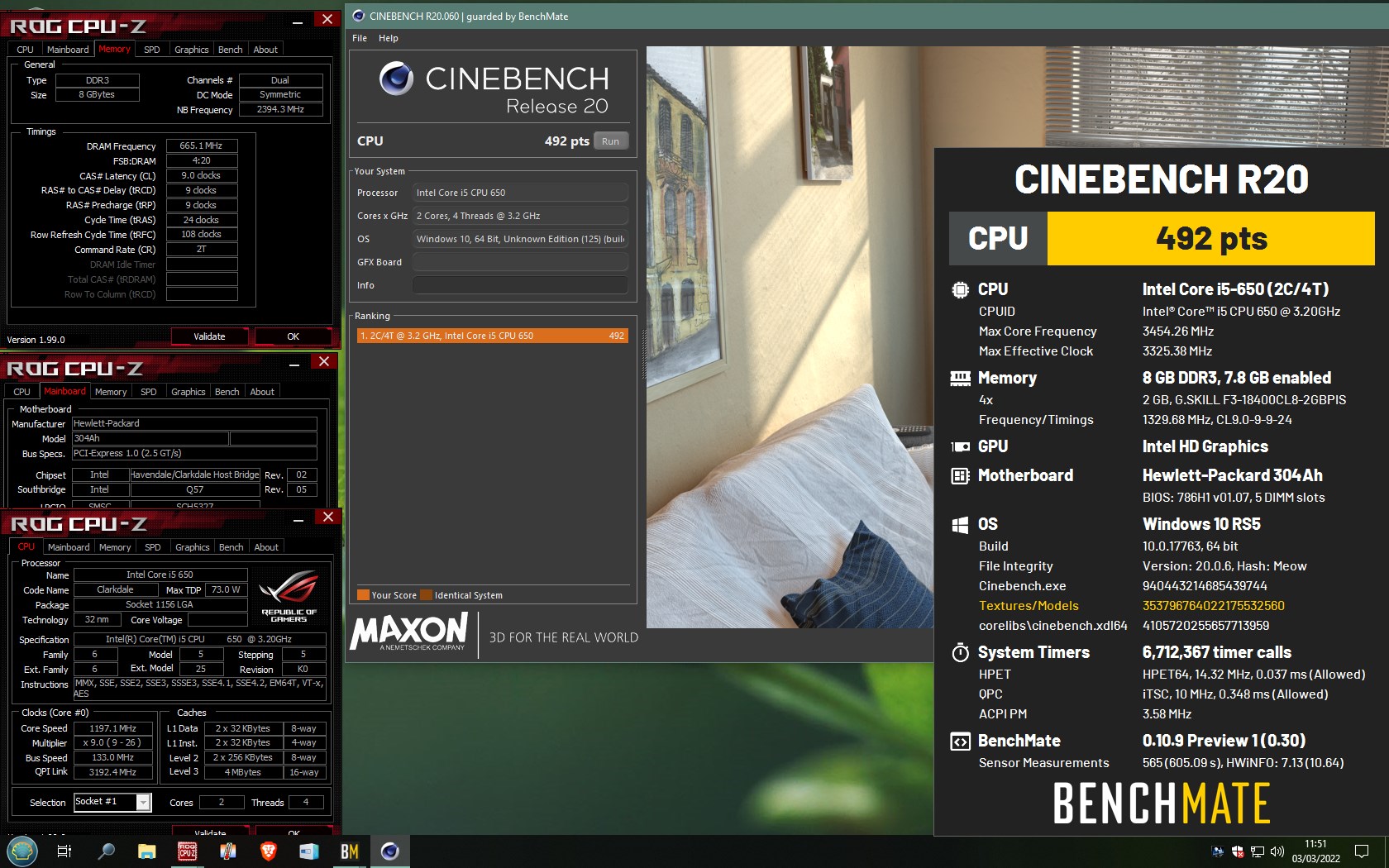This screenshot has height=868, width=1389.
Task: Open Graphics tab in middle CPU-Z window
Action: point(189,392)
